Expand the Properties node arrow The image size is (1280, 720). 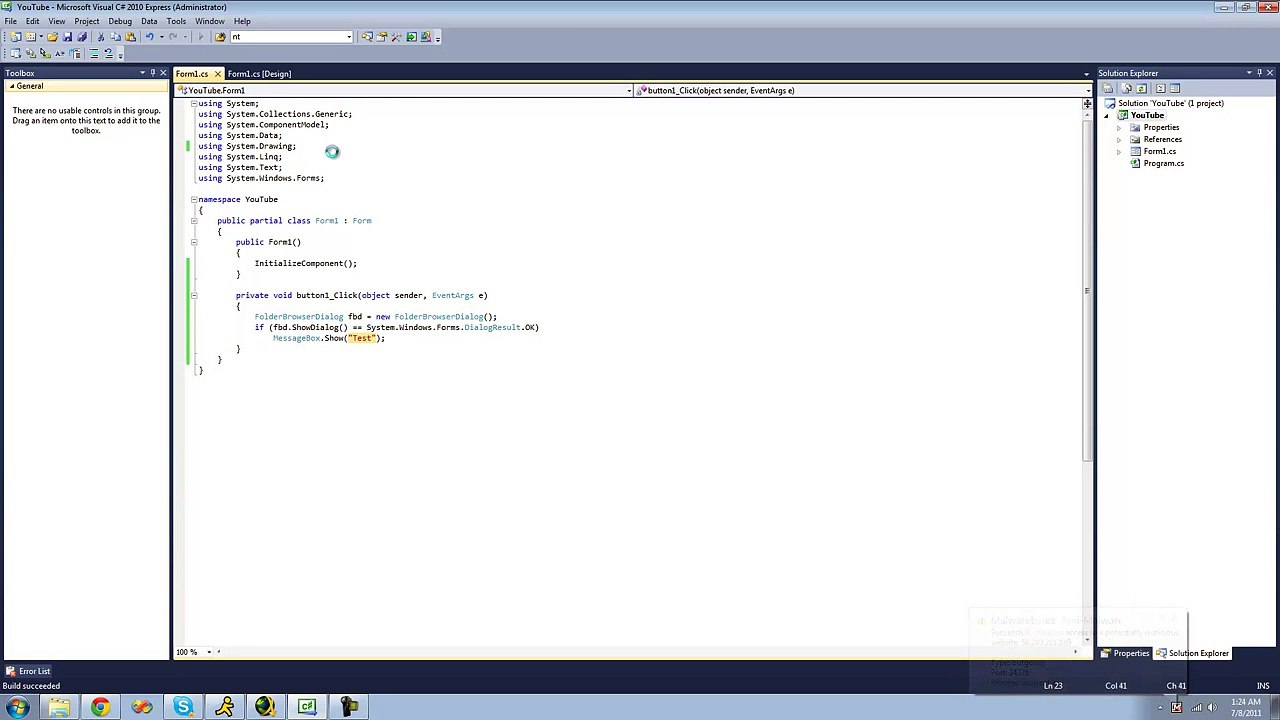(1119, 128)
